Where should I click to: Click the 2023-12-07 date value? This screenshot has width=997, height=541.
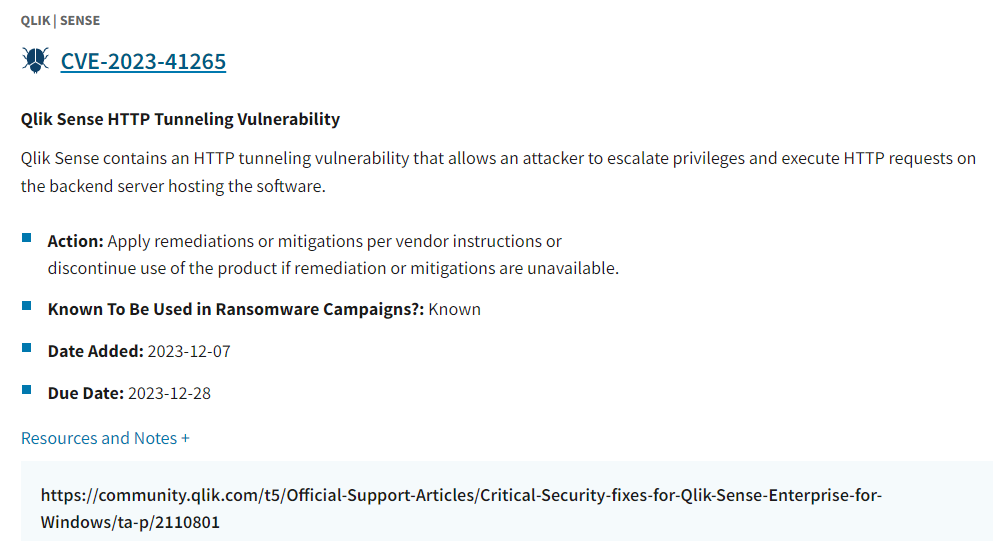pyautogui.click(x=189, y=351)
